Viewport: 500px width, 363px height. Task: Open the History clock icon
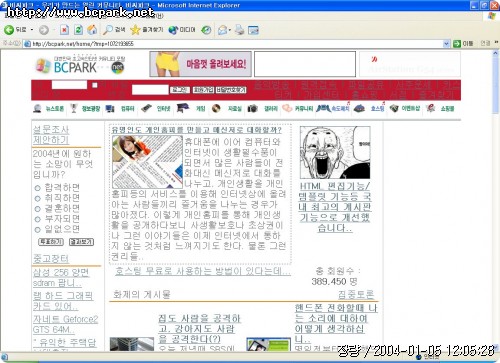(206, 30)
